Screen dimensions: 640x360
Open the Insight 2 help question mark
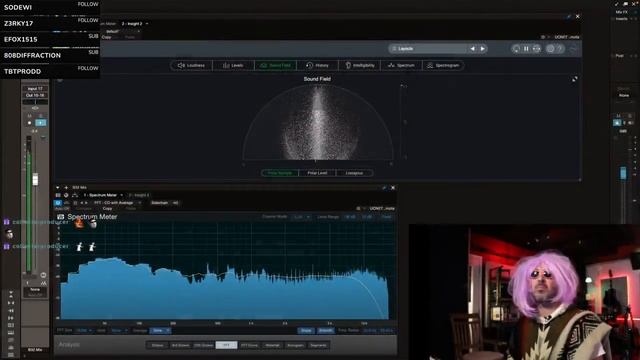(x=560, y=49)
